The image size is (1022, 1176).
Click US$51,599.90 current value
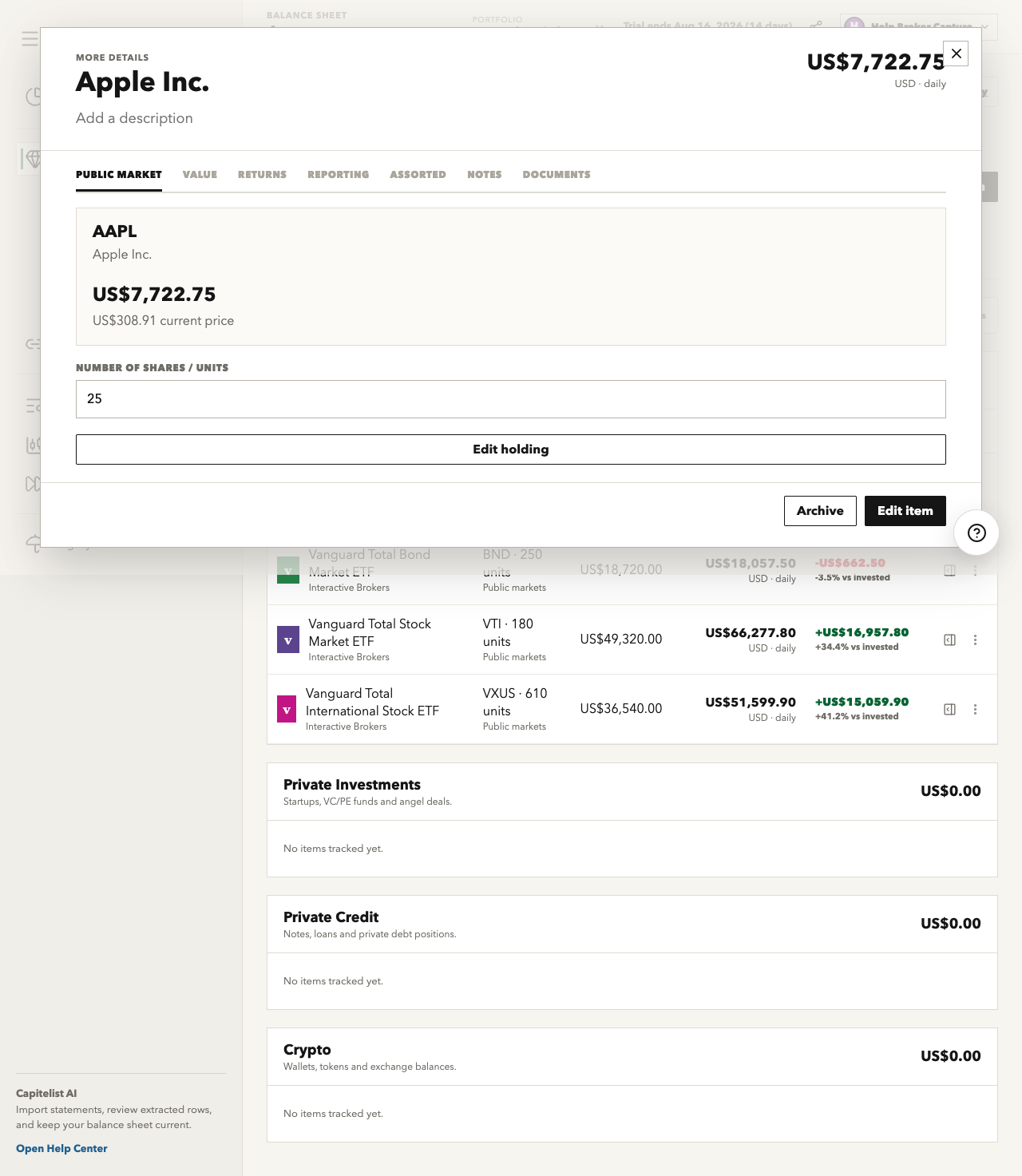coord(751,702)
